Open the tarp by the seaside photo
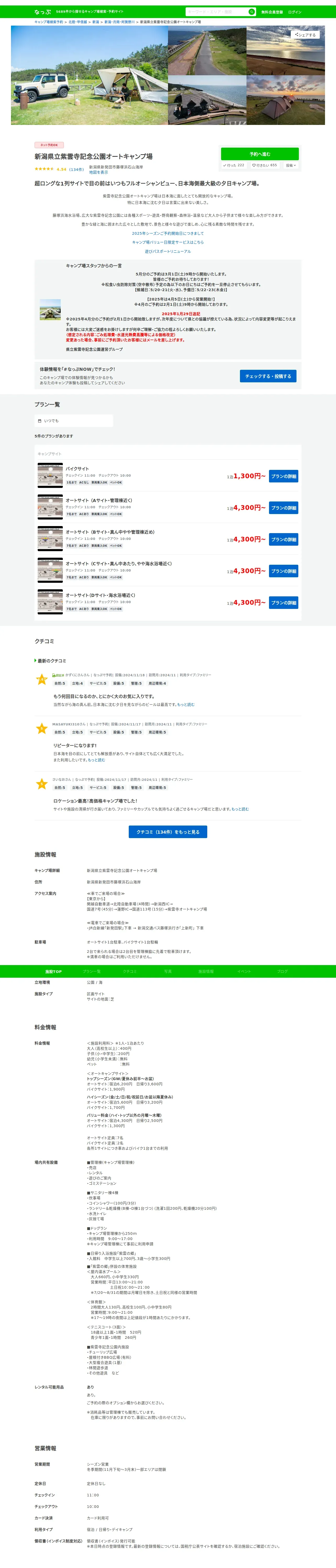The height and width of the screenshot is (1568, 336). coord(207,100)
